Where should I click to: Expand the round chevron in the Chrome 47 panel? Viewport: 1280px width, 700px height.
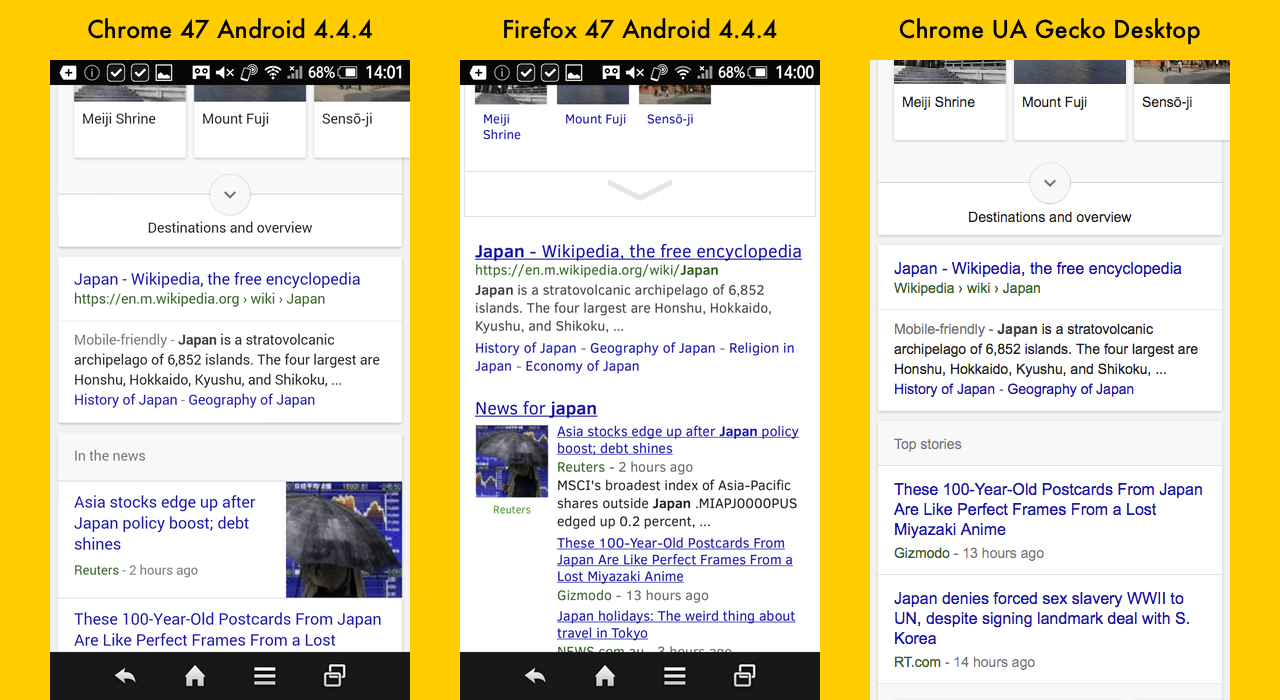point(230,194)
